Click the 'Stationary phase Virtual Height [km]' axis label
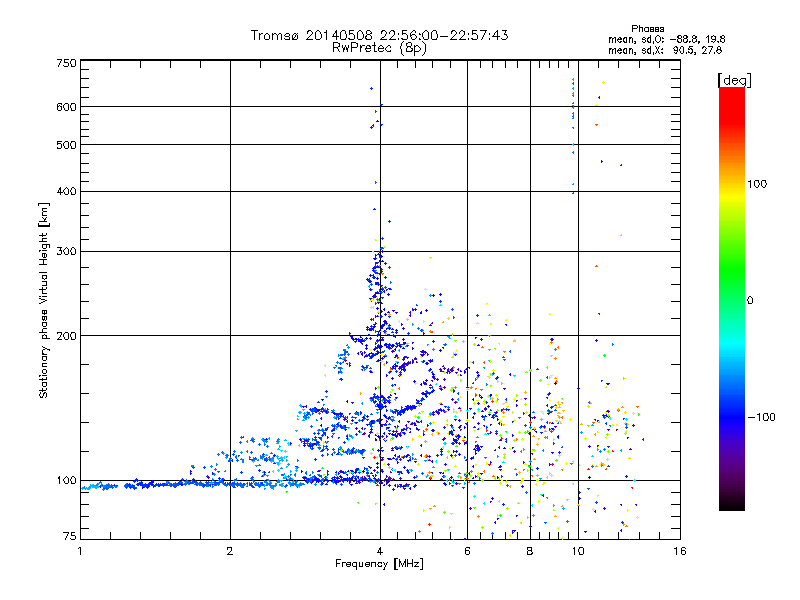Viewport: 800px width, 600px height. click(x=44, y=301)
